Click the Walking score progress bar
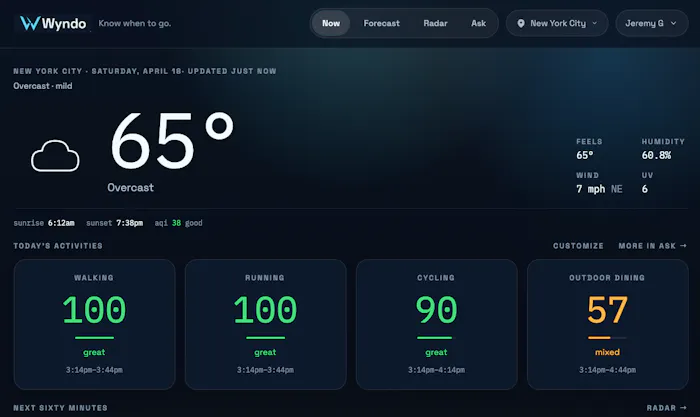The width and height of the screenshot is (700, 417). pos(94,338)
